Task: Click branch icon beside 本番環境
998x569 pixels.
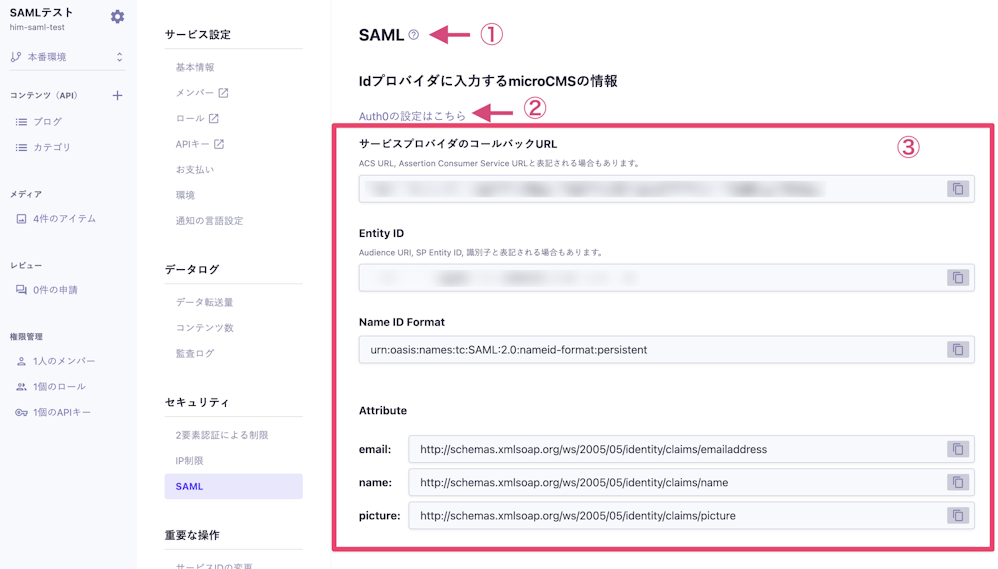Action: [x=16, y=57]
